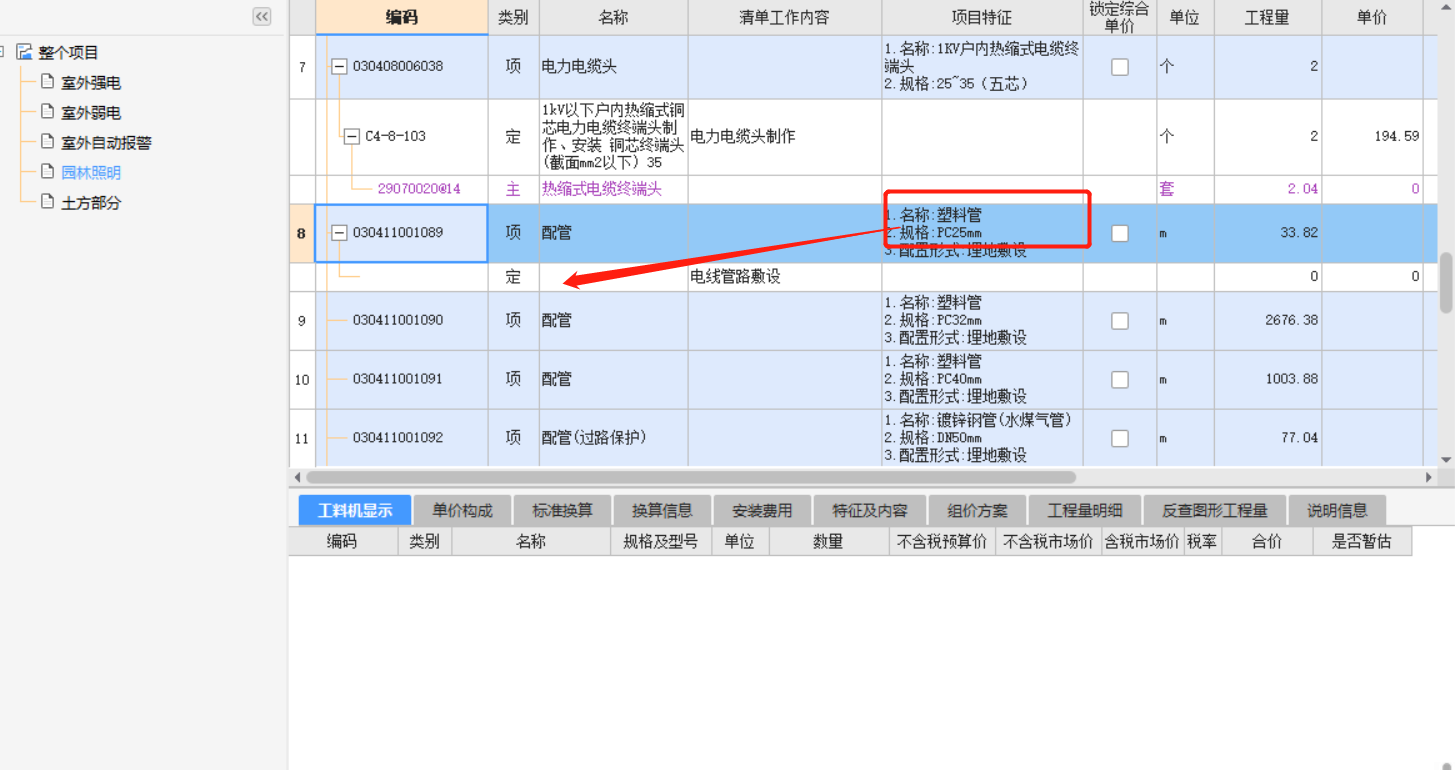Image resolution: width=1455 pixels, height=770 pixels.
Task: Click the 整个项目 root project icon
Action: pyautogui.click(x=25, y=52)
